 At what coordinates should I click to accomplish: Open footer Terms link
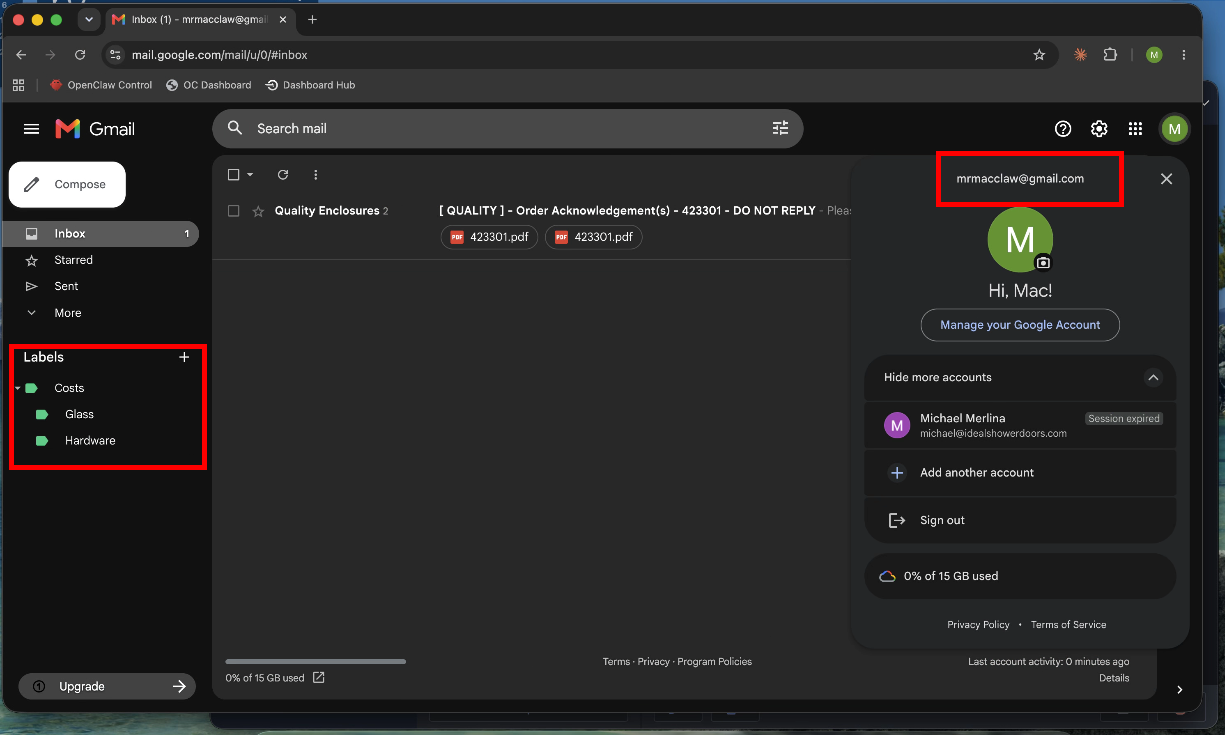tap(616, 662)
